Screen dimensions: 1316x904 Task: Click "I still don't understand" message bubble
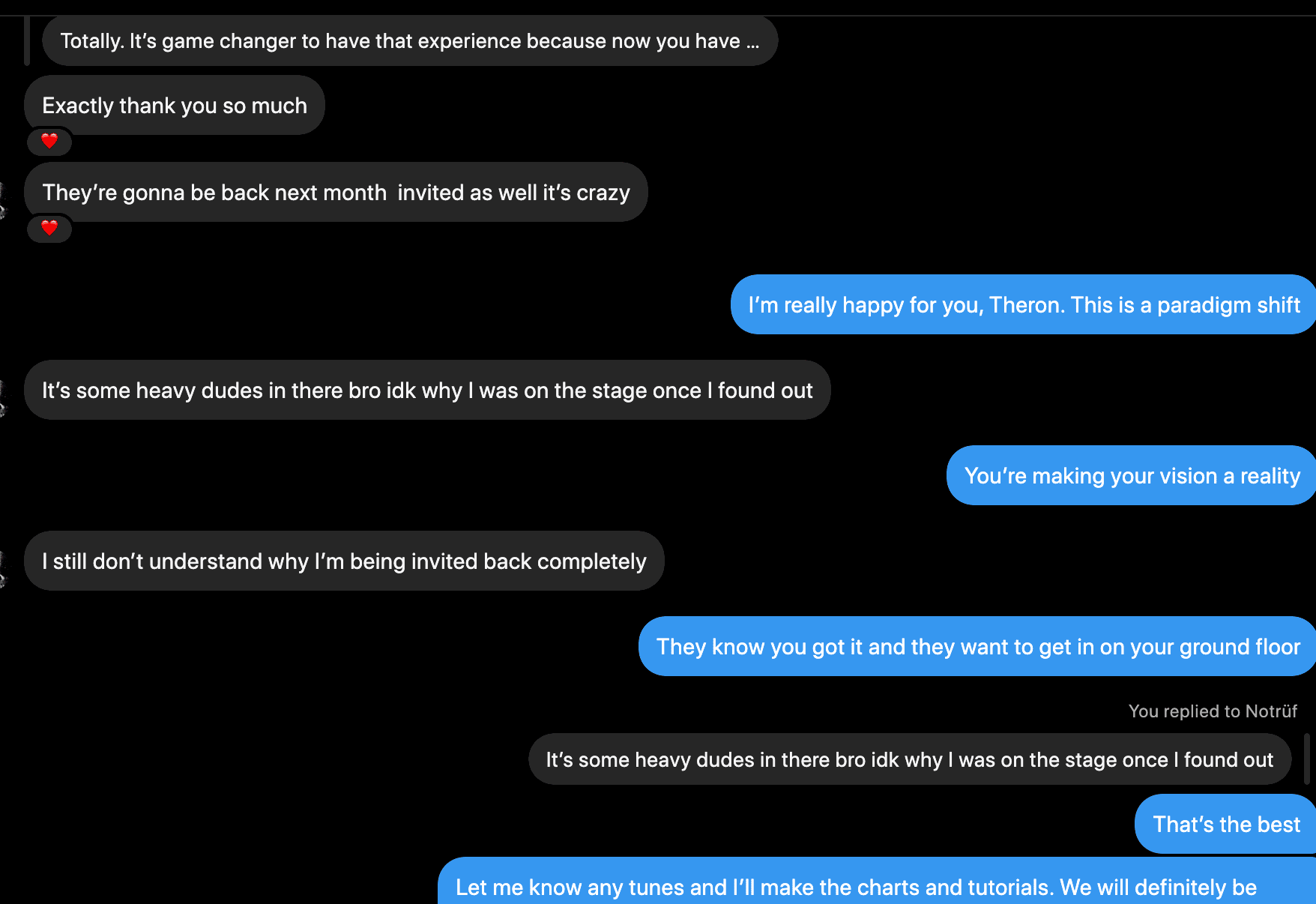[344, 561]
